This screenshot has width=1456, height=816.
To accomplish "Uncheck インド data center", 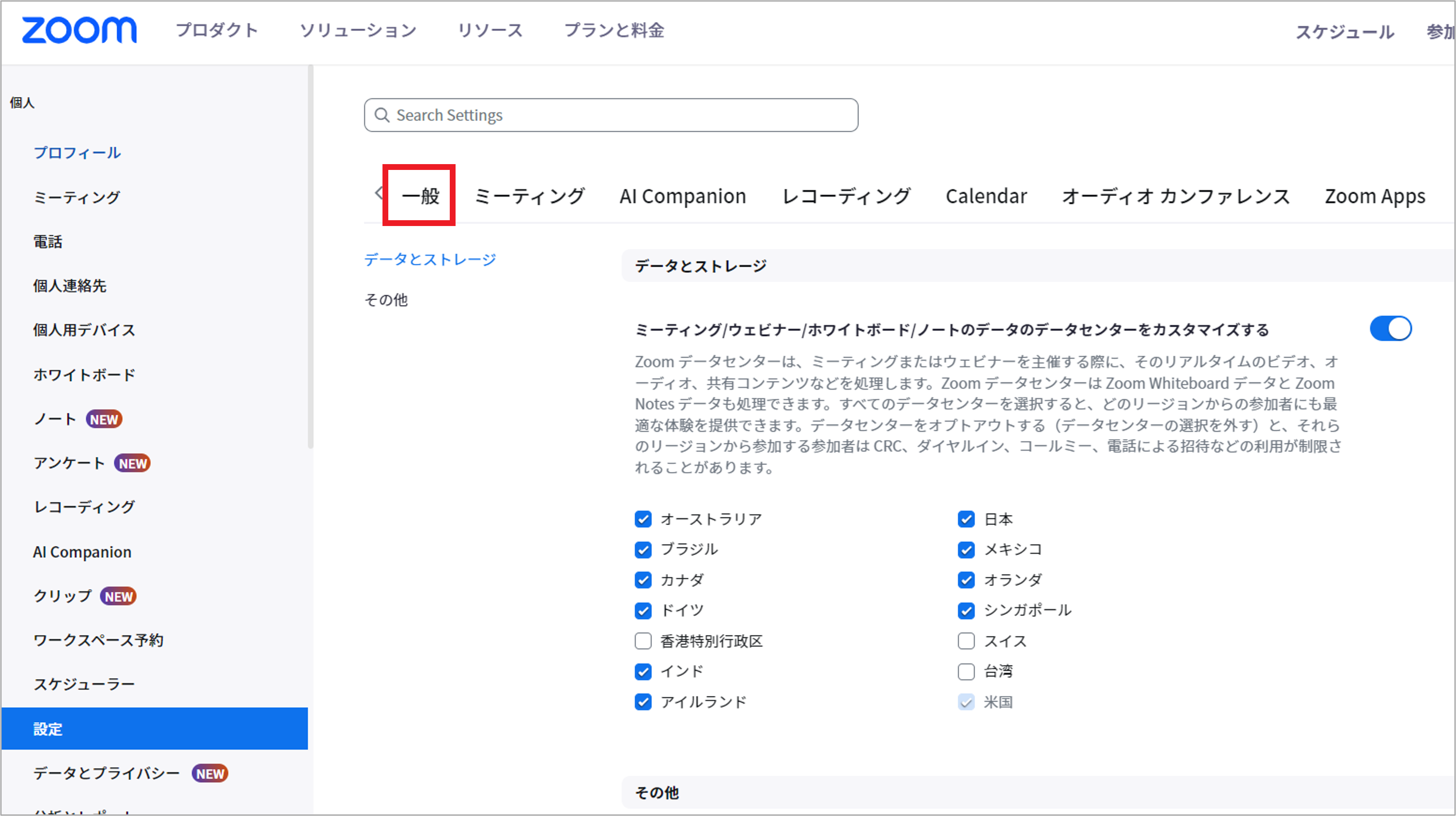I will click(643, 672).
